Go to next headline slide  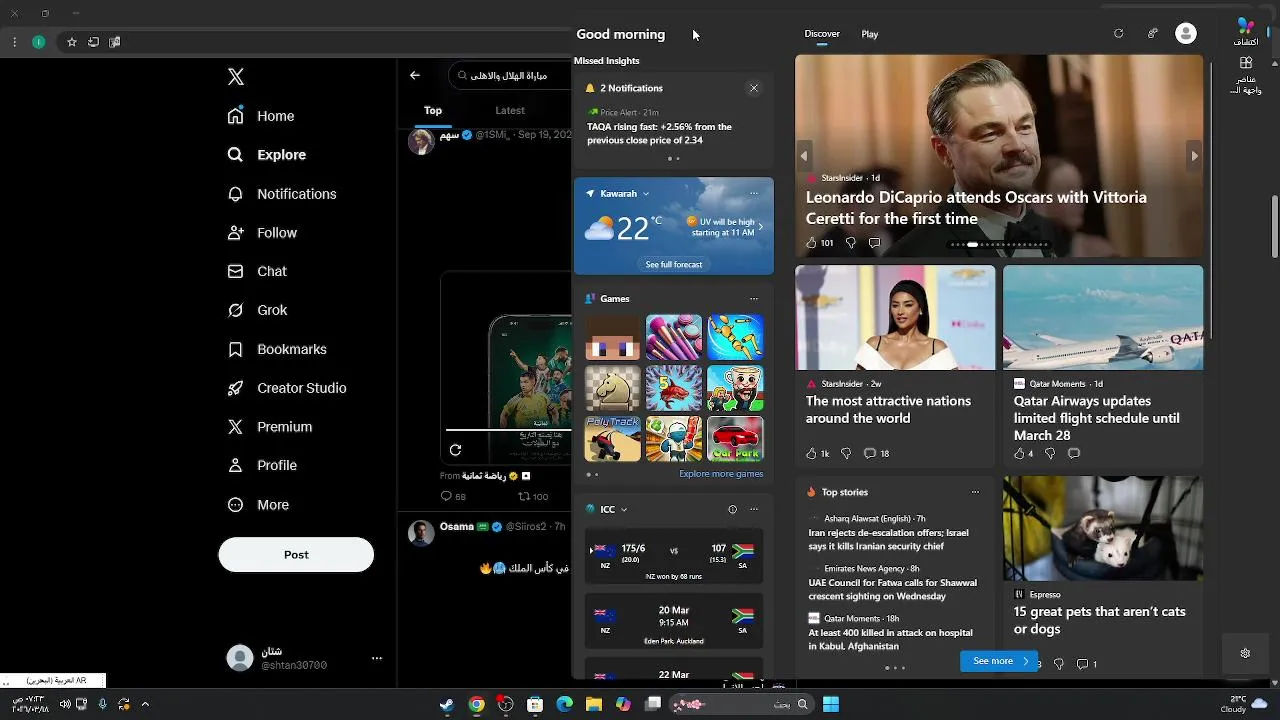[x=1194, y=156]
